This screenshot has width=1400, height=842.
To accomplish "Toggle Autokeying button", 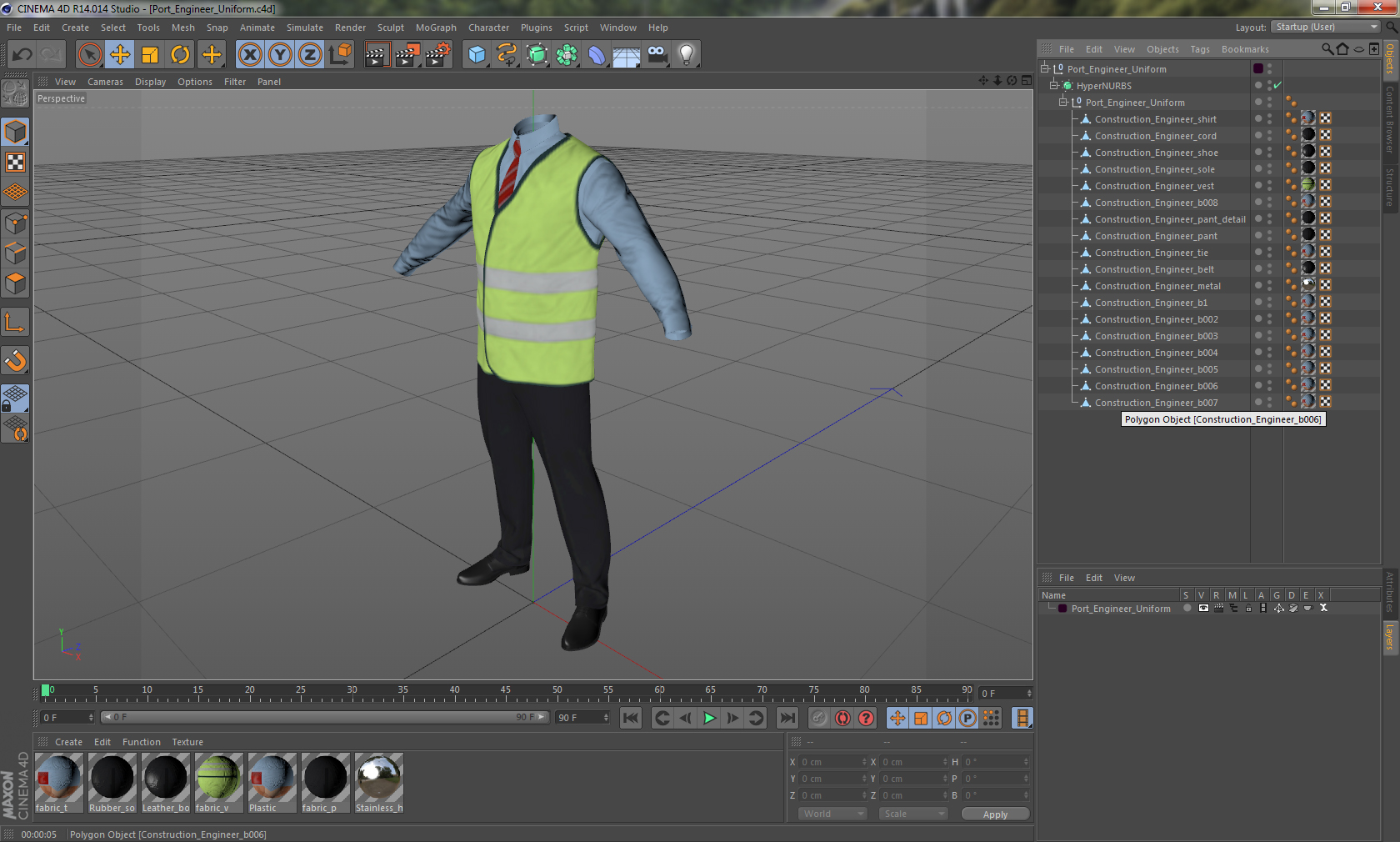I will [x=842, y=718].
